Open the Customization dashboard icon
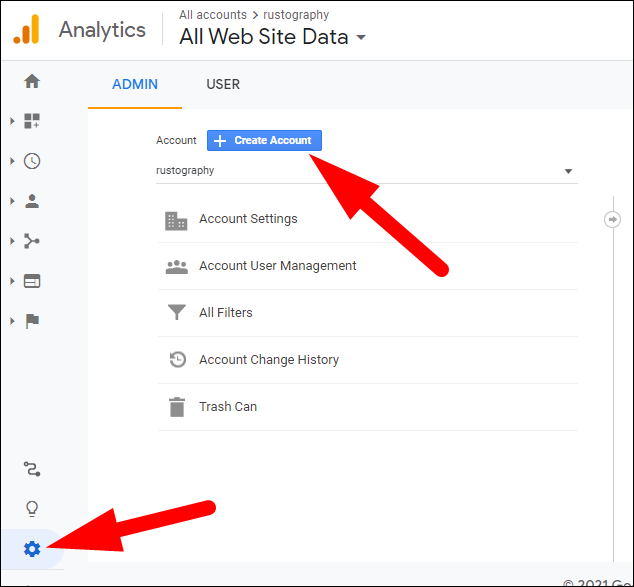634x587 pixels. [x=32, y=121]
